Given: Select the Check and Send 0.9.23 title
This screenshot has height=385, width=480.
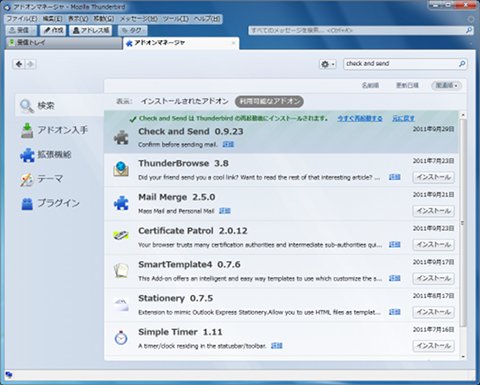Looking at the screenshot, I should (x=191, y=131).
